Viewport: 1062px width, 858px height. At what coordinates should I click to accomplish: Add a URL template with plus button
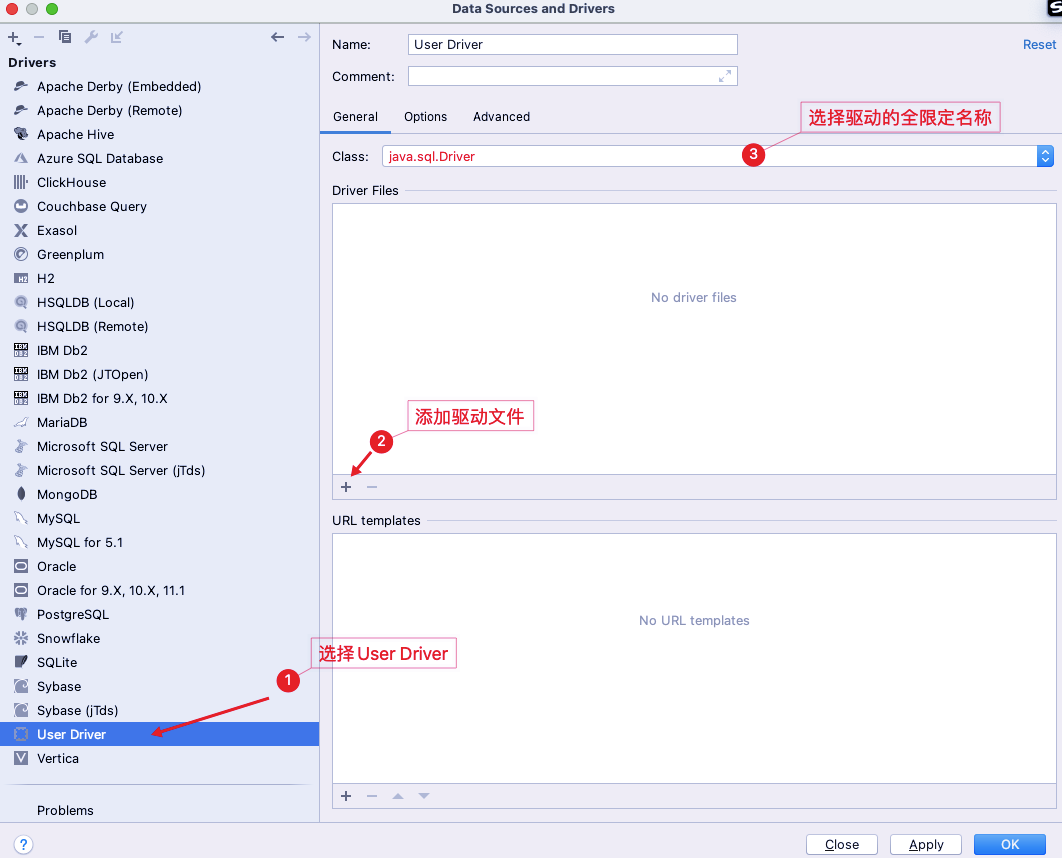(x=346, y=796)
